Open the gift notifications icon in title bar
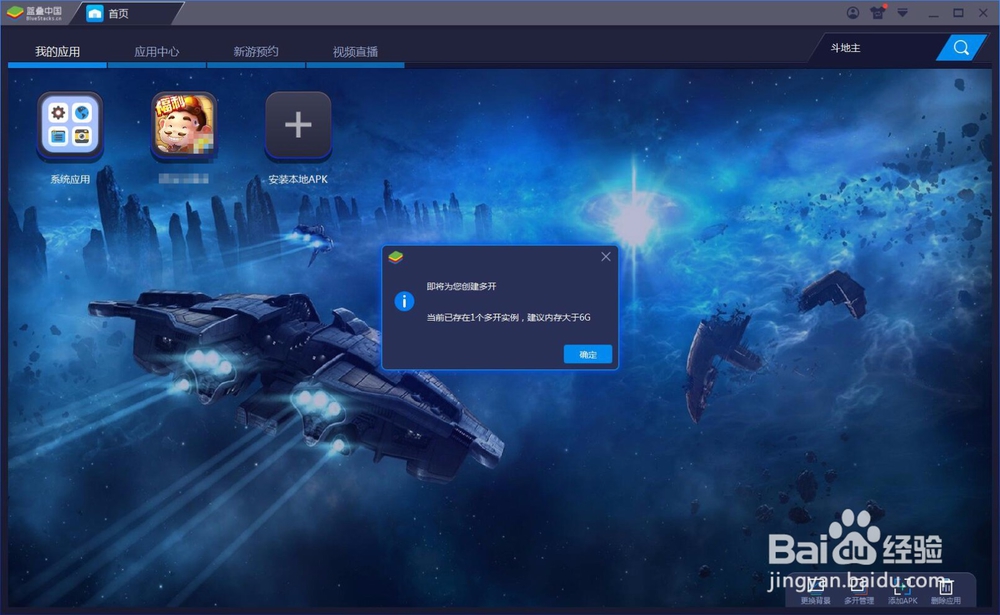This screenshot has height=615, width=1000. click(x=878, y=12)
